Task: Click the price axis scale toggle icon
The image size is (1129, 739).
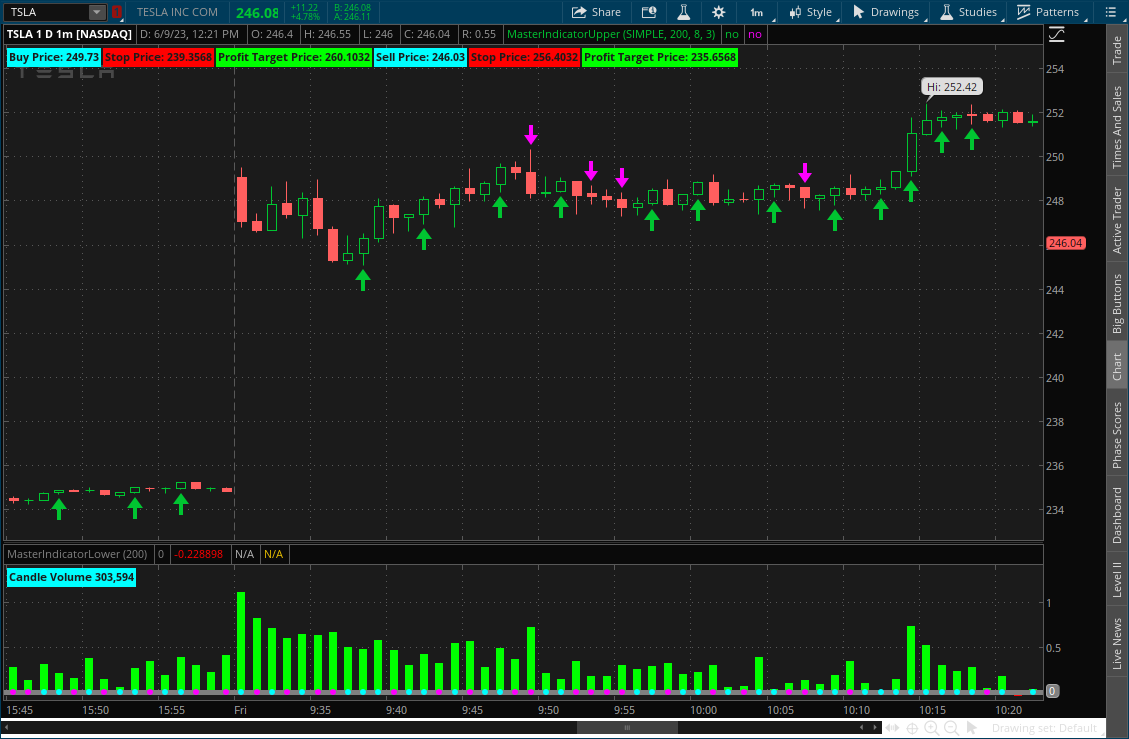Action: coord(1056,34)
